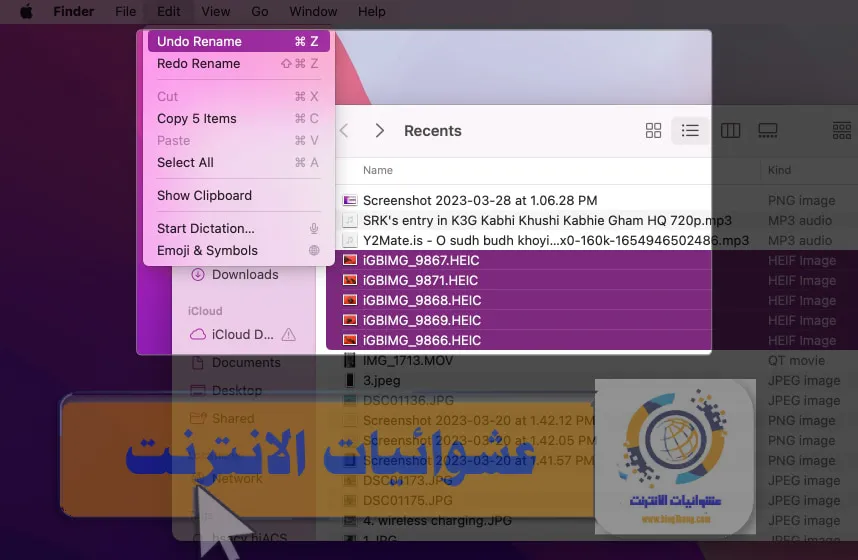Image resolution: width=858 pixels, height=560 pixels.
Task: Choose Show Clipboard menu entry
Action: 239,195
